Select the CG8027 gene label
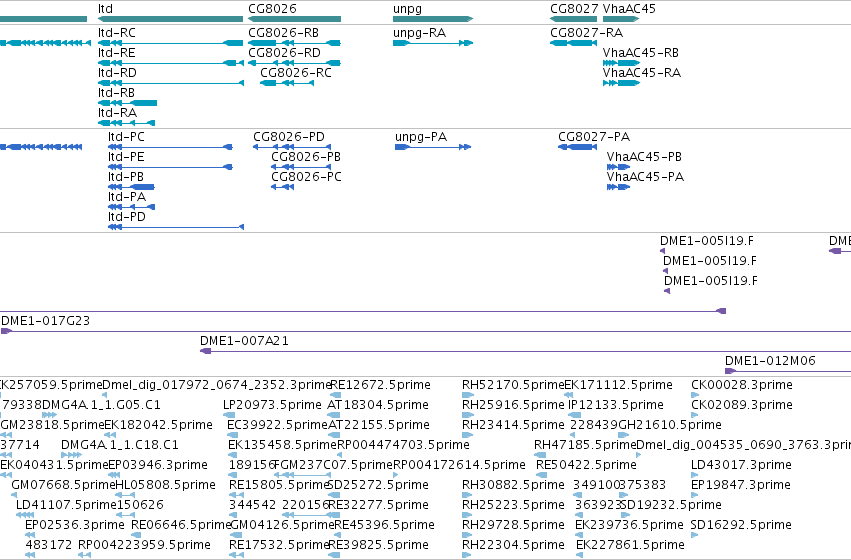The image size is (851, 560). 574,9
